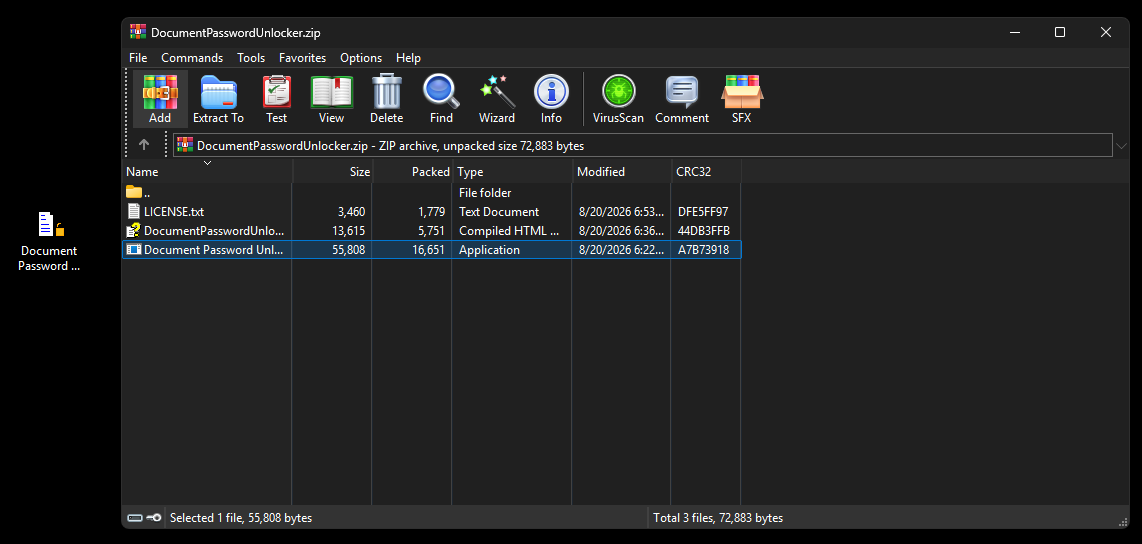Open the Favorites menu

(x=302, y=58)
